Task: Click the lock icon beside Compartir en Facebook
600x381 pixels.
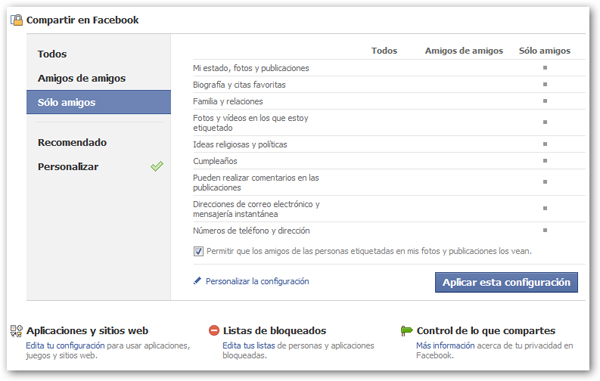Action: click(x=16, y=20)
